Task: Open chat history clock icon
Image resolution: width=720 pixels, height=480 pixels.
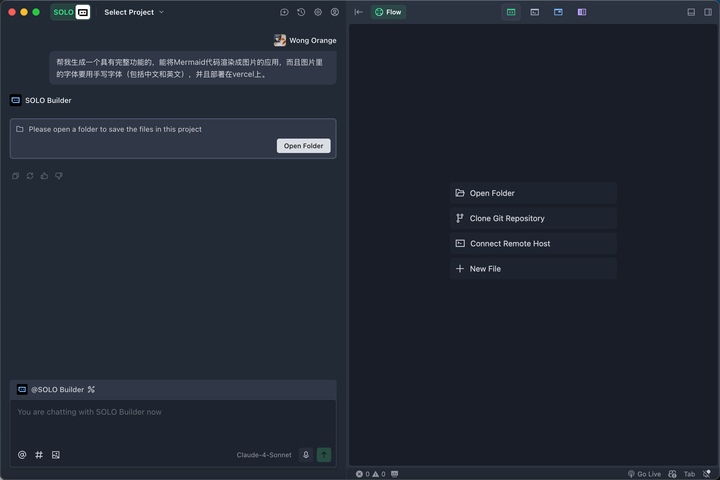Action: [301, 12]
